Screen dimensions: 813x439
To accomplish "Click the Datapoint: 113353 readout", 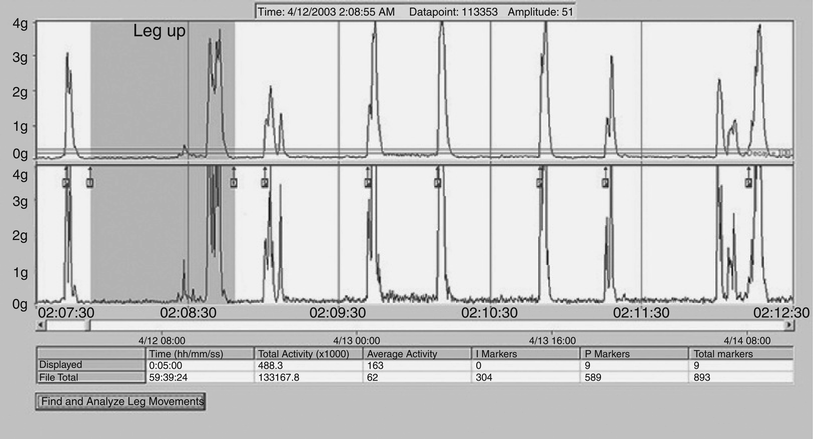I will pyautogui.click(x=453, y=11).
